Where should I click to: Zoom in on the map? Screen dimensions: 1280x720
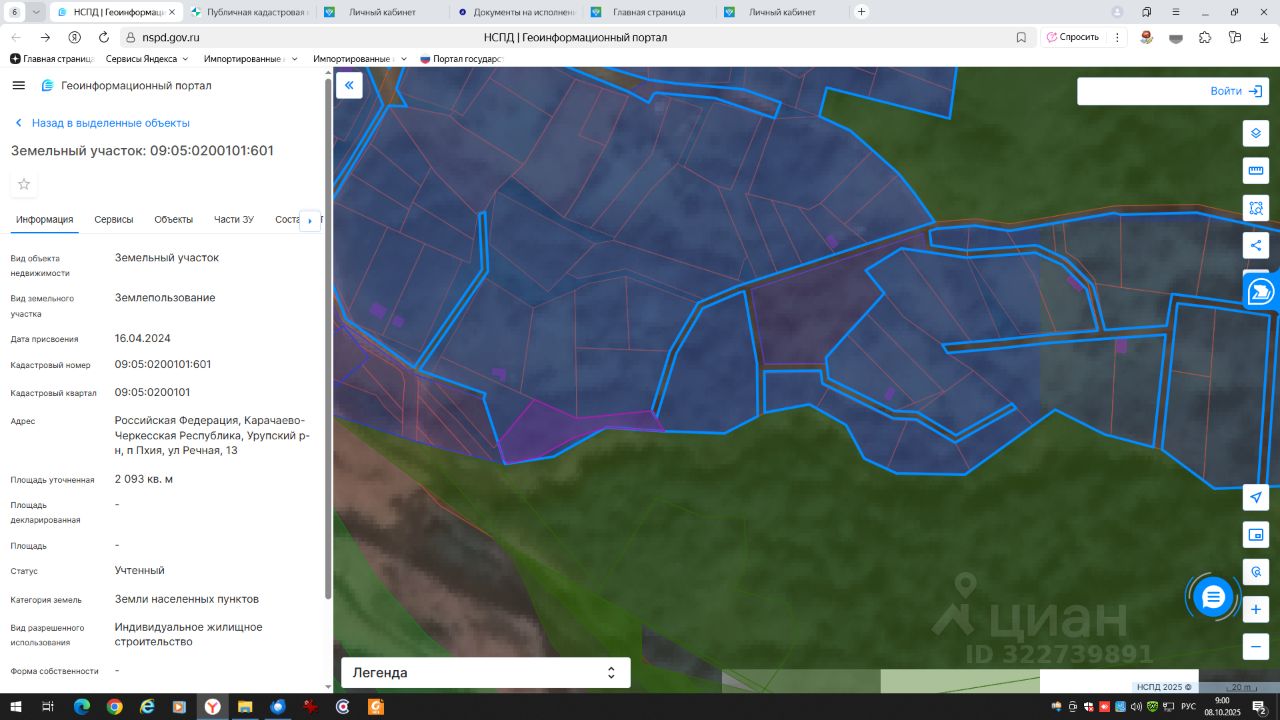pyautogui.click(x=1256, y=609)
